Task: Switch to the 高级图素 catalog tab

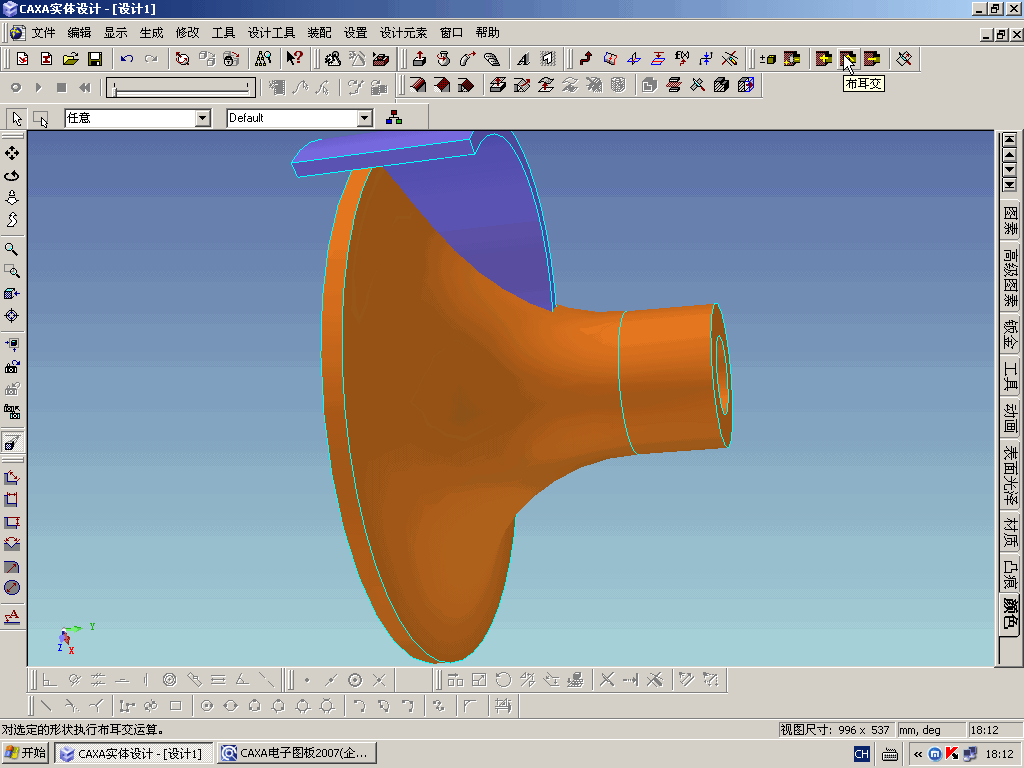Action: click(x=1010, y=277)
